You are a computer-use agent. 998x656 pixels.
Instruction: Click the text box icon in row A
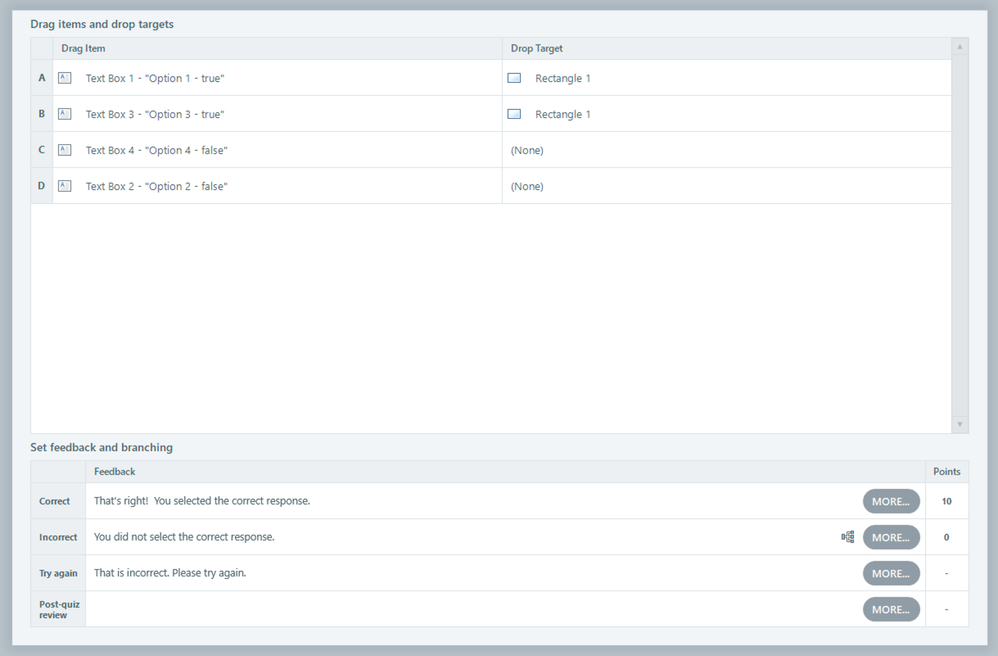(64, 78)
